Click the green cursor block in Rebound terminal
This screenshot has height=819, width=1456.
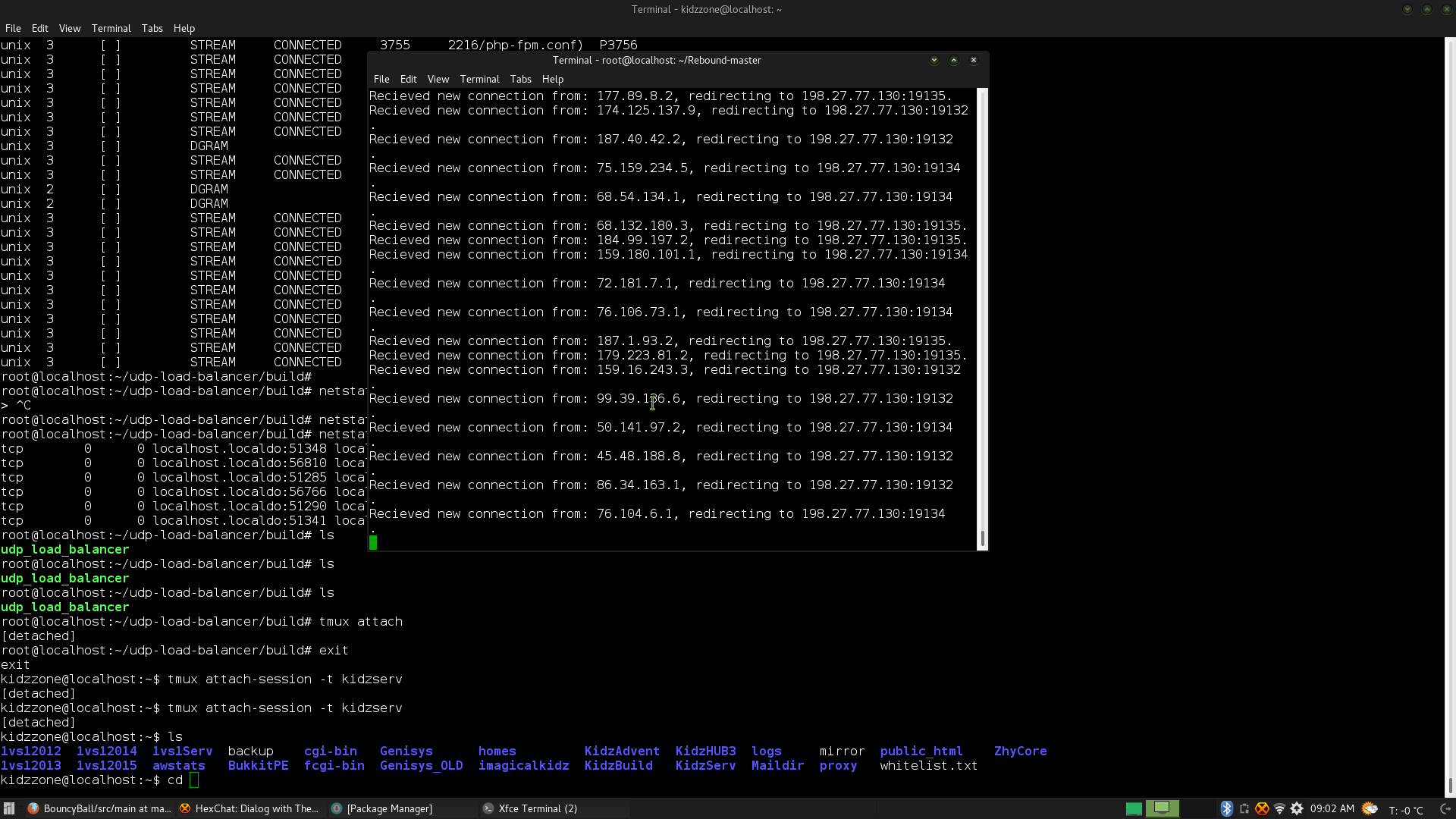tap(373, 542)
